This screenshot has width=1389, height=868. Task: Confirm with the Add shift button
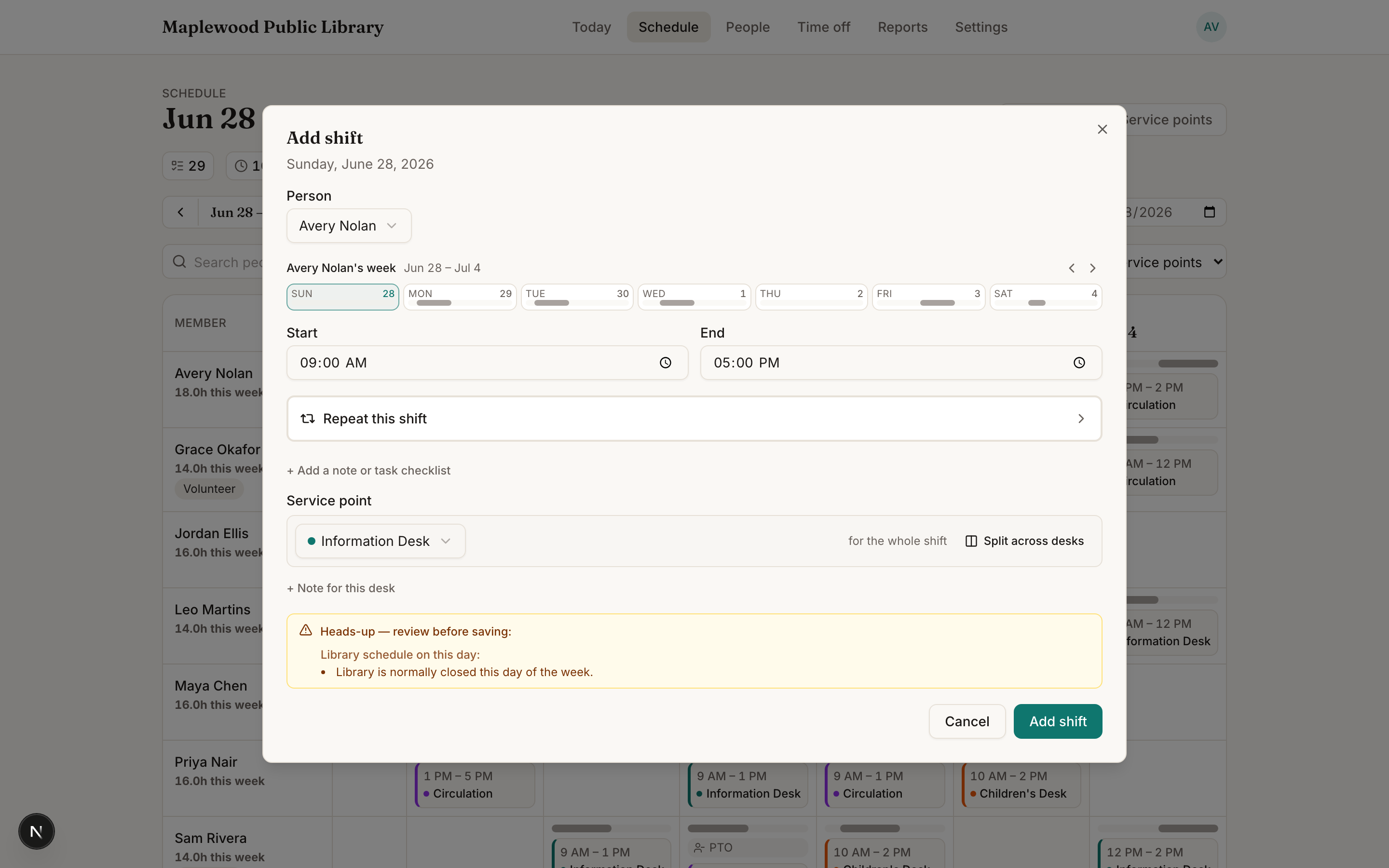click(x=1057, y=721)
